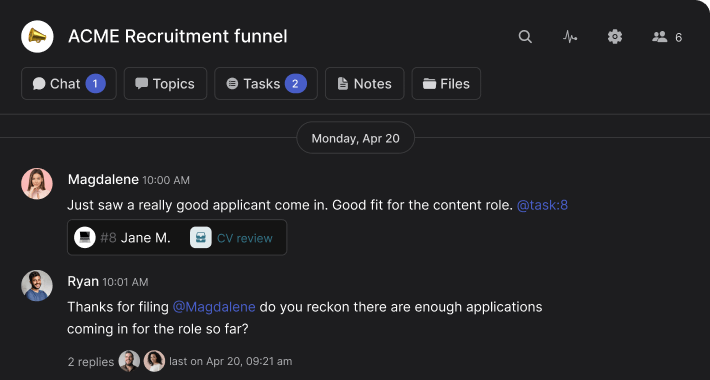Click the laptop icon on task card
This screenshot has height=380, width=710.
pos(85,237)
